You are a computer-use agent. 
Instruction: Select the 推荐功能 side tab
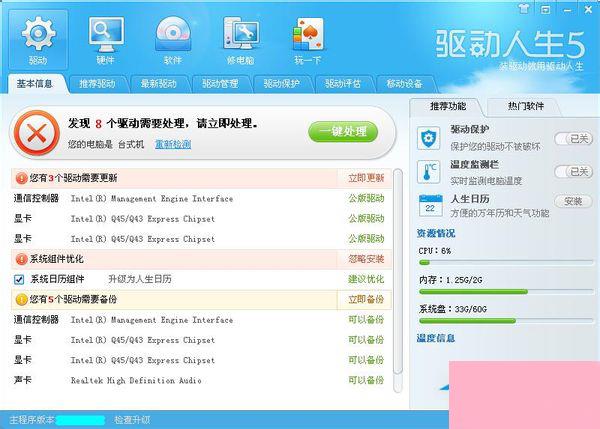(448, 106)
